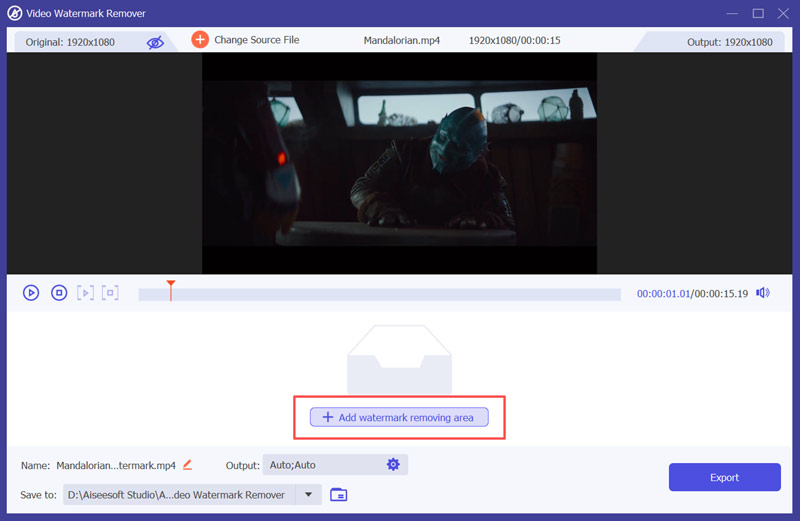
Task: Click the Export button
Action: 724,477
